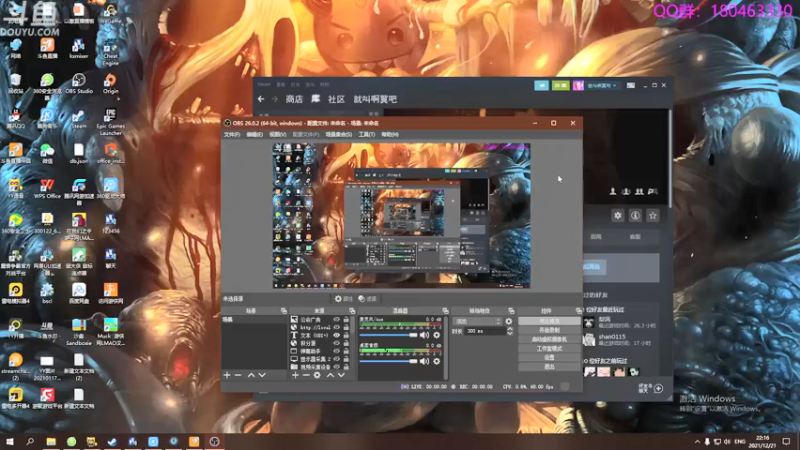
Task: Open Epic Games Launcher desktop shortcut
Action: click(110, 122)
